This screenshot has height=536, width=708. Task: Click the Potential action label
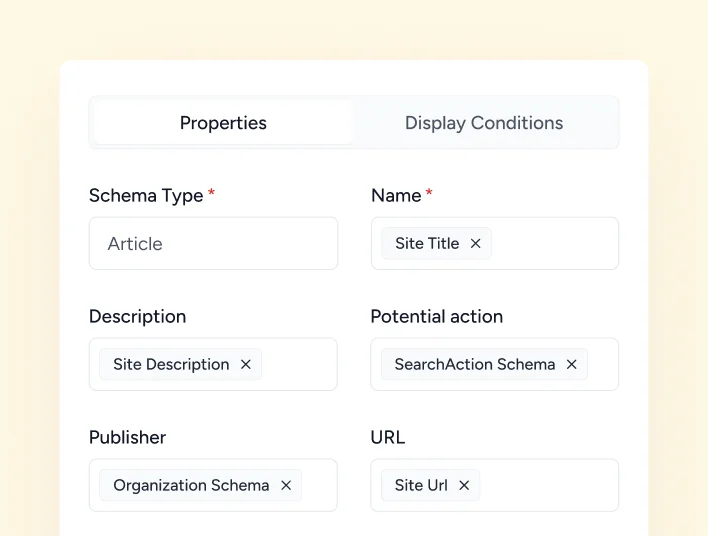(437, 317)
